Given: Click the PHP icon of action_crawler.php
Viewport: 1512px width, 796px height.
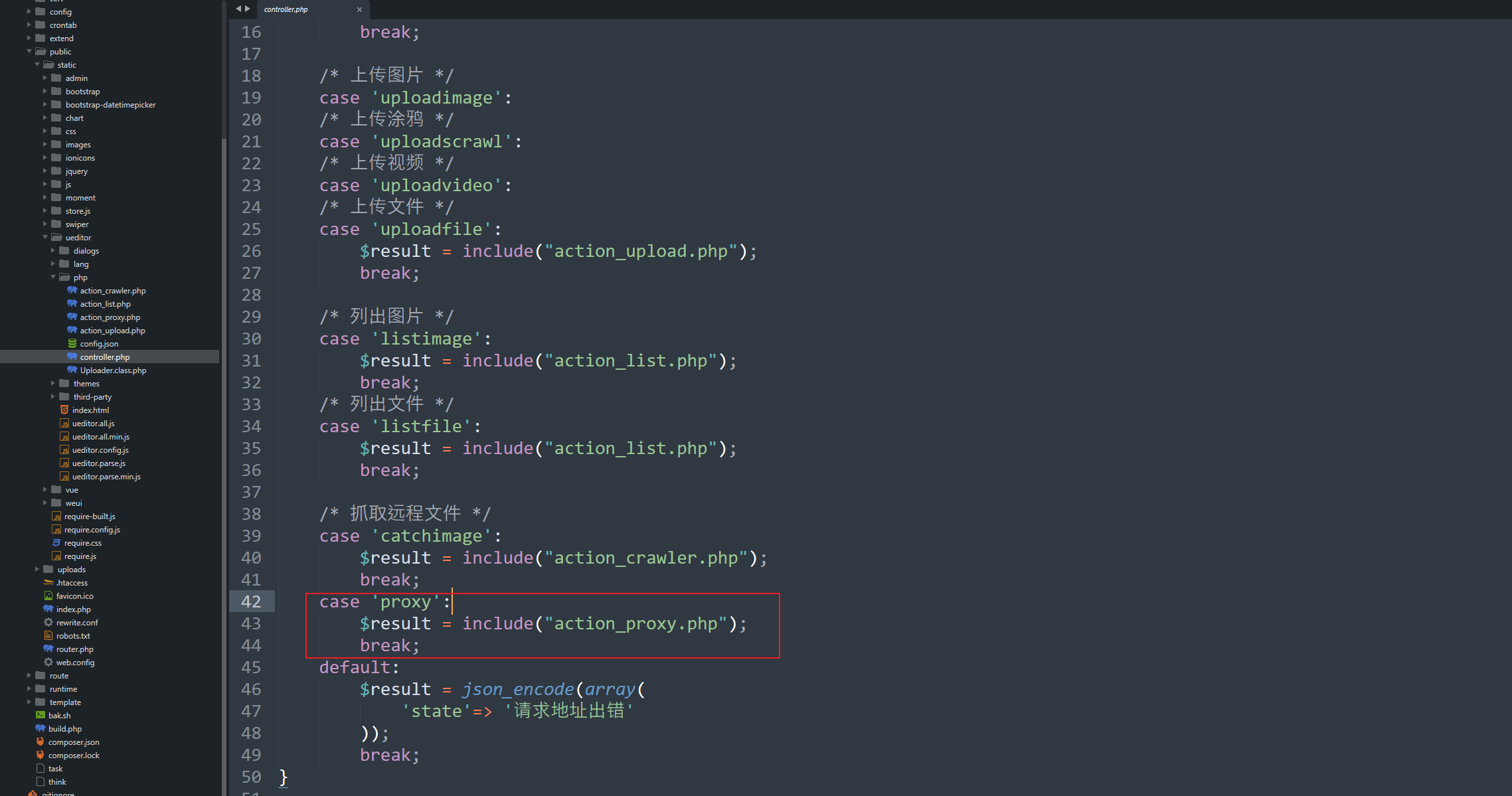Looking at the screenshot, I should (x=72, y=290).
